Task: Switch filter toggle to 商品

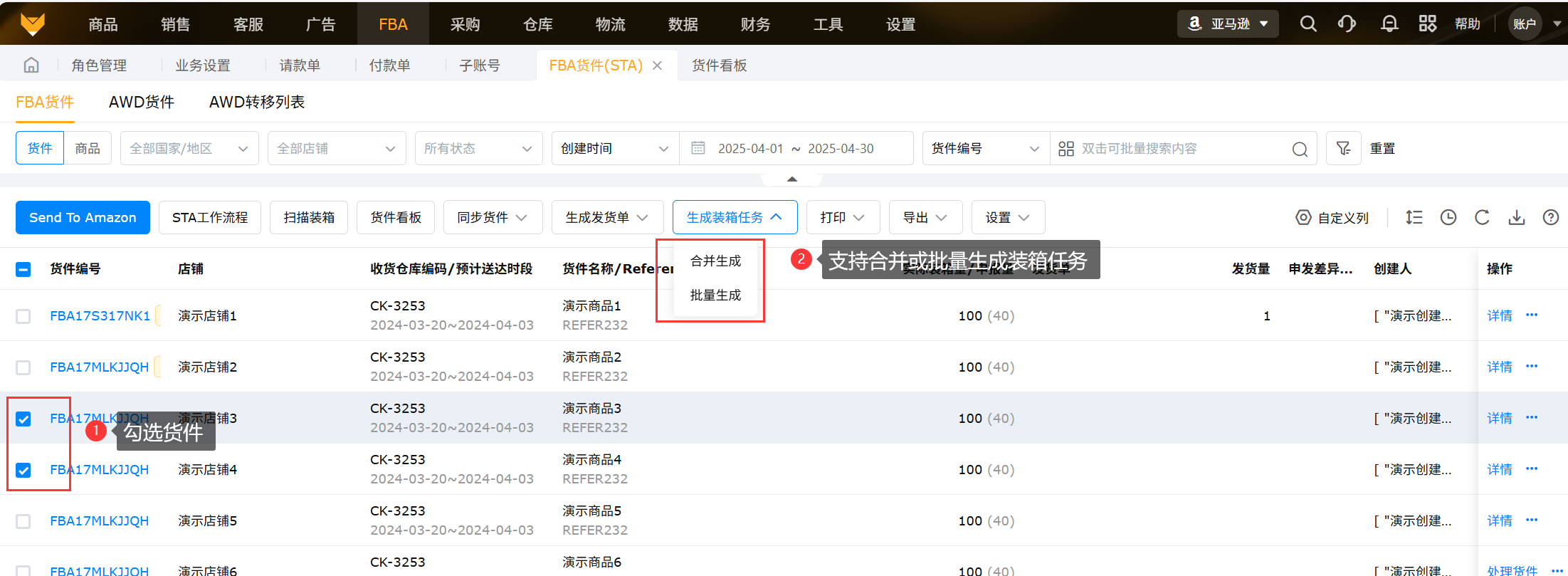Action: pyautogui.click(x=88, y=148)
